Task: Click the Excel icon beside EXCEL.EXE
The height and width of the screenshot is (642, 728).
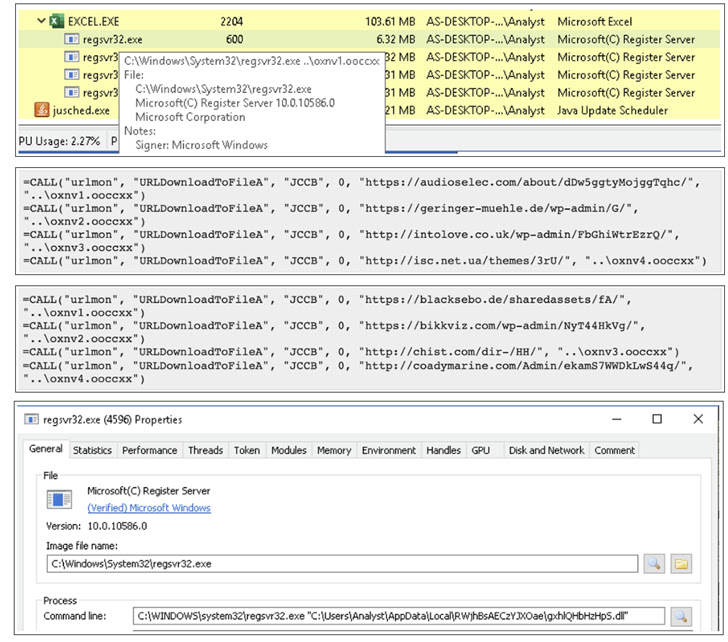Action: 56,21
